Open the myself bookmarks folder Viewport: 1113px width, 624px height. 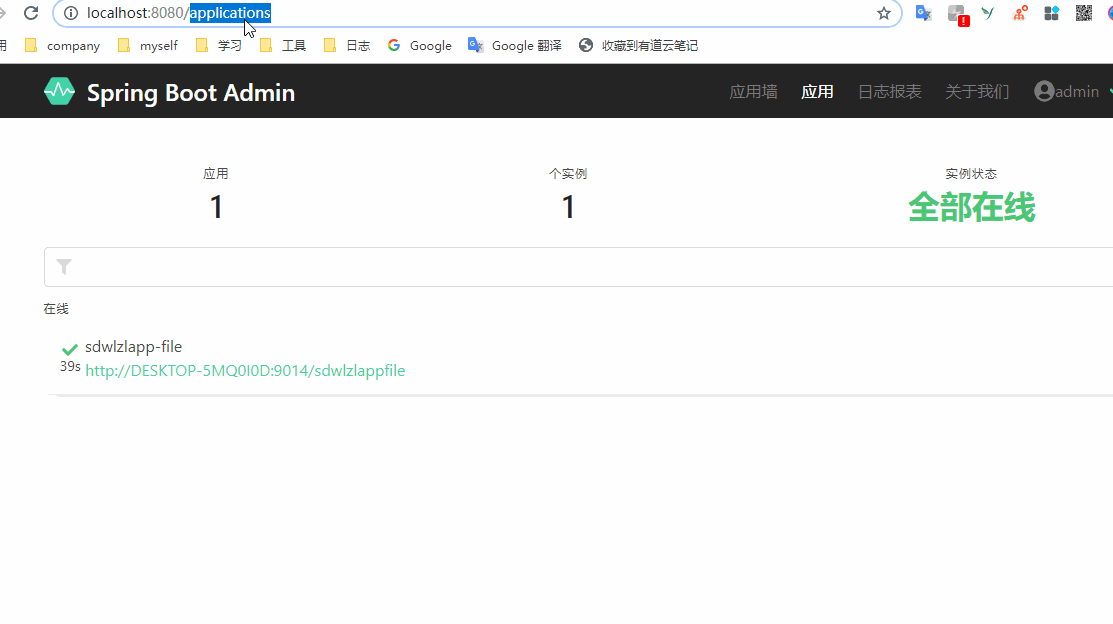(x=148, y=45)
